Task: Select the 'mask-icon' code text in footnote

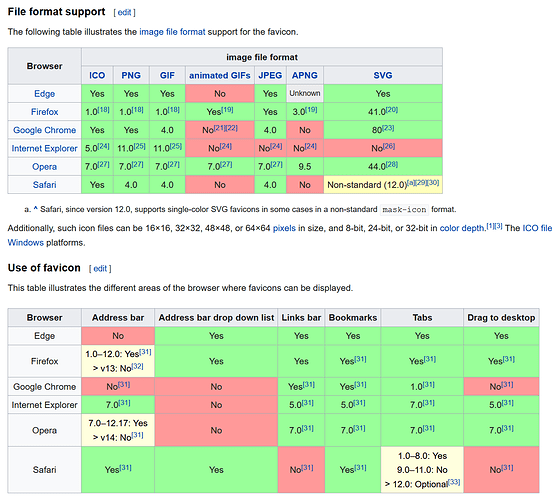Action: (404, 210)
